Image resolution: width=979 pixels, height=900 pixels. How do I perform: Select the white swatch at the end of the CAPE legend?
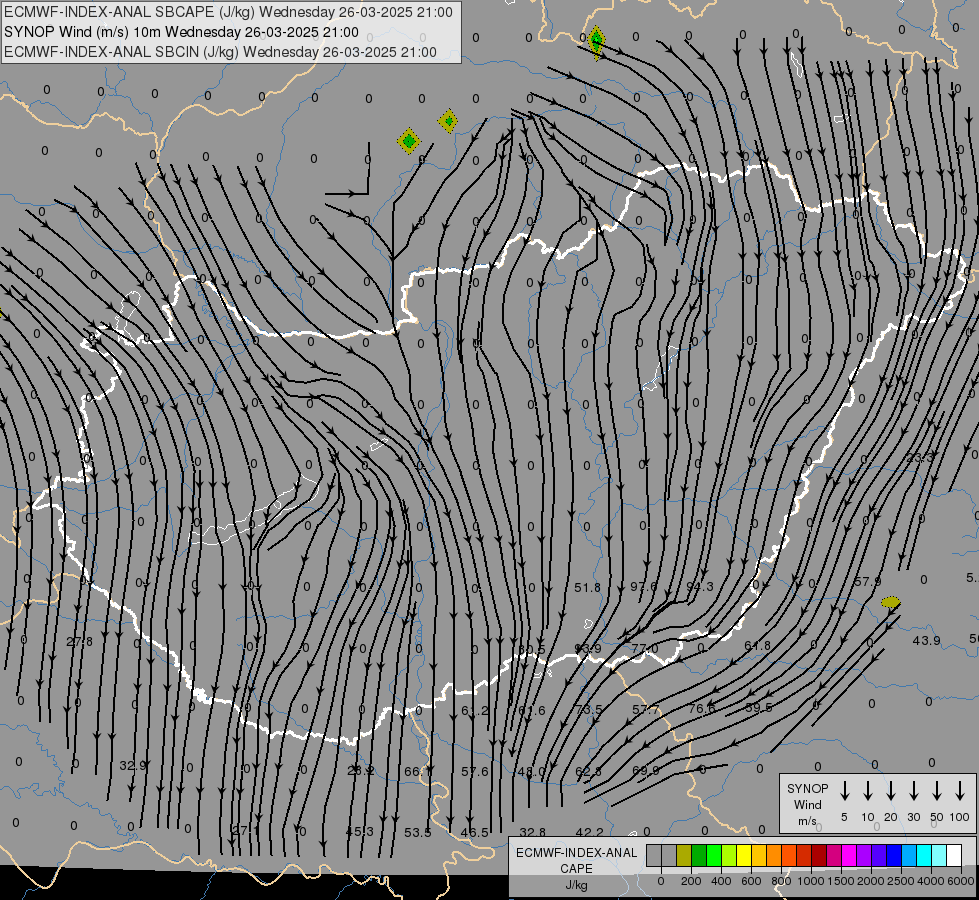coord(953,855)
